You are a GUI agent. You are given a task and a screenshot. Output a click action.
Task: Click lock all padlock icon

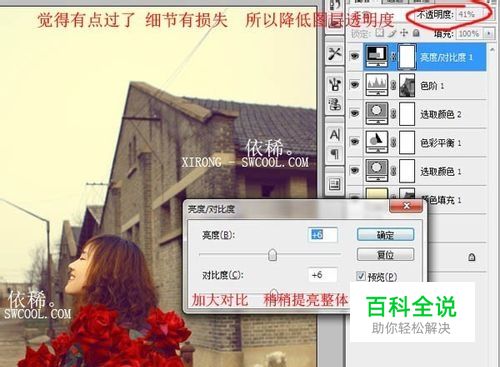(x=416, y=33)
